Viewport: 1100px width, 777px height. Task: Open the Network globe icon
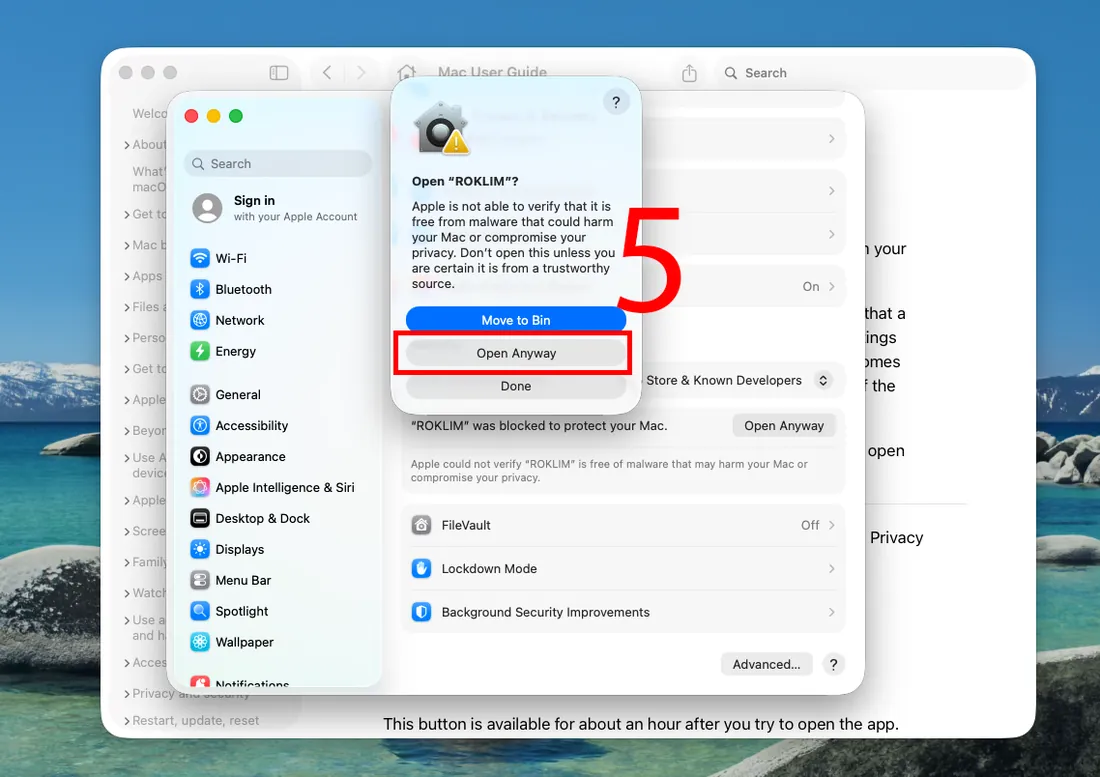coord(200,320)
